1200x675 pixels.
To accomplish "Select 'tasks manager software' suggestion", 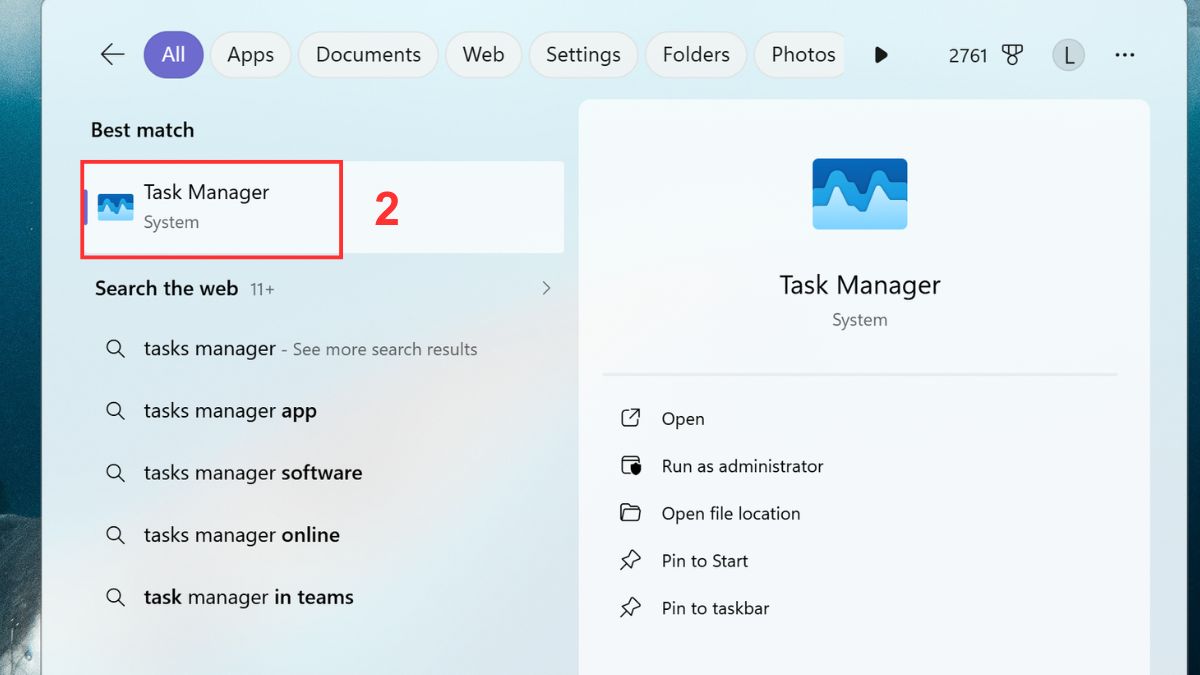I will [323, 473].
